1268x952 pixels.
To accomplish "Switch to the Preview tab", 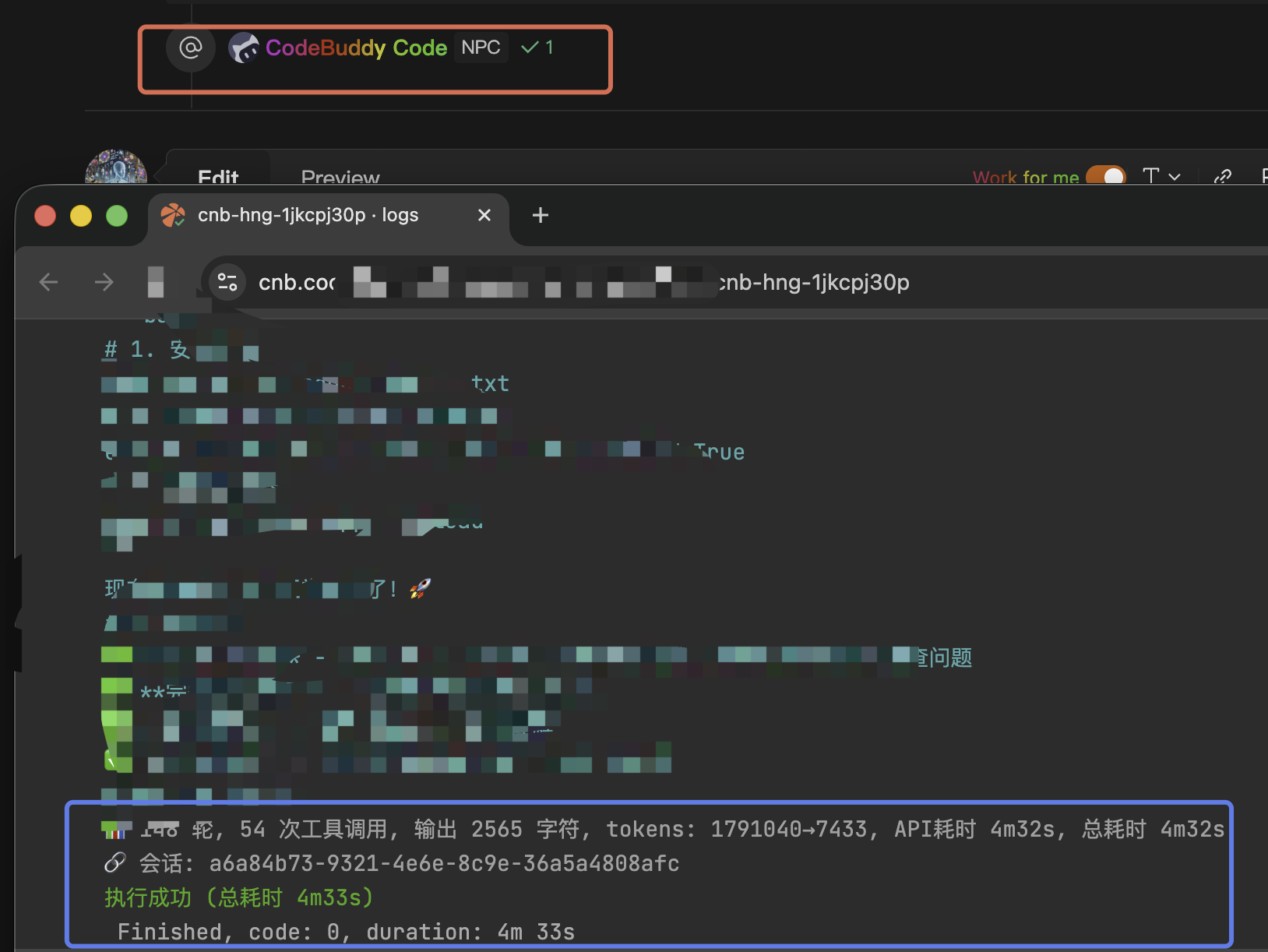I will tap(340, 177).
